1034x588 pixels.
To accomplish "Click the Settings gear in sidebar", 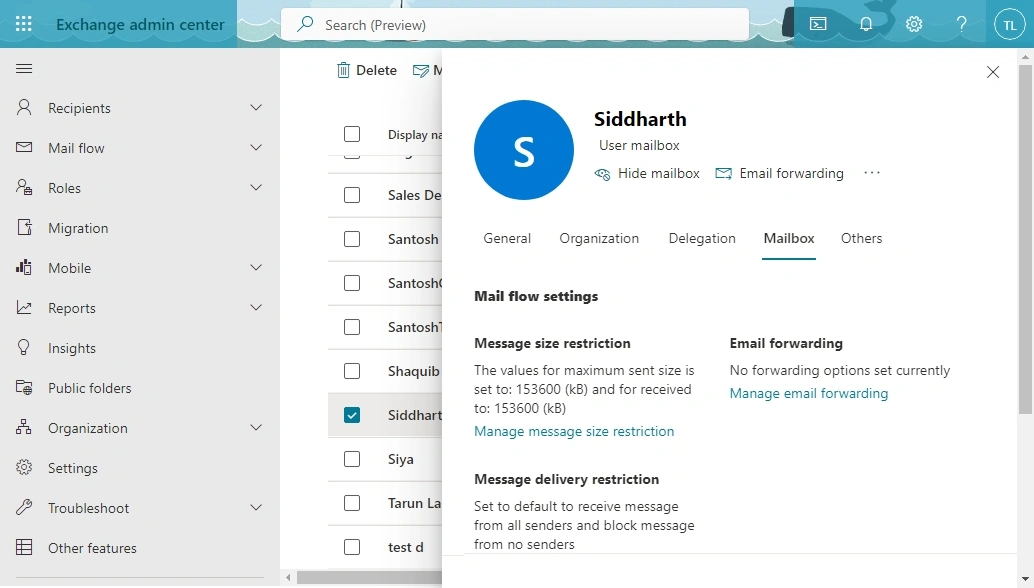I will pos(24,467).
